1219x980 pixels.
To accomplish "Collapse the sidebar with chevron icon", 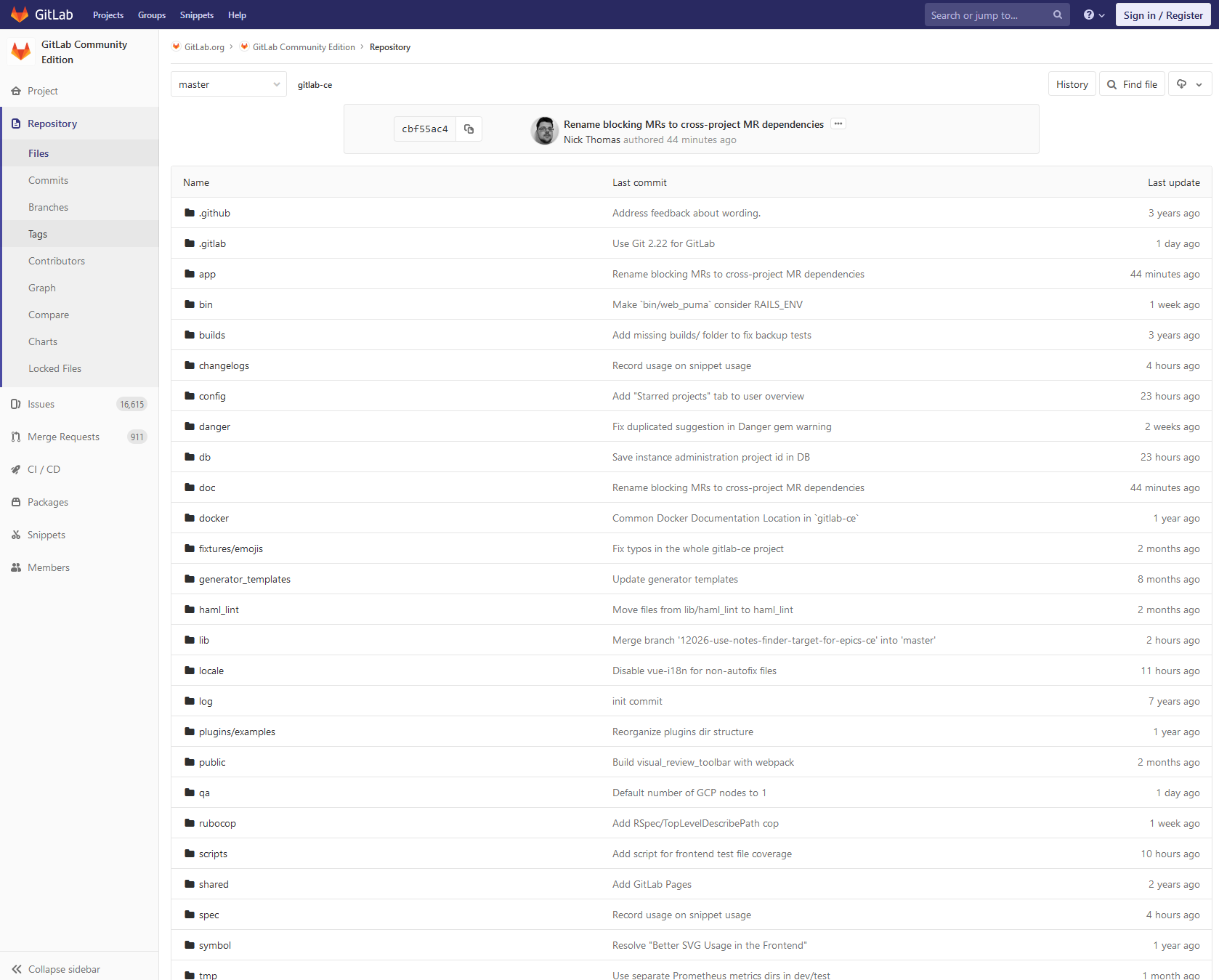I will click(17, 968).
